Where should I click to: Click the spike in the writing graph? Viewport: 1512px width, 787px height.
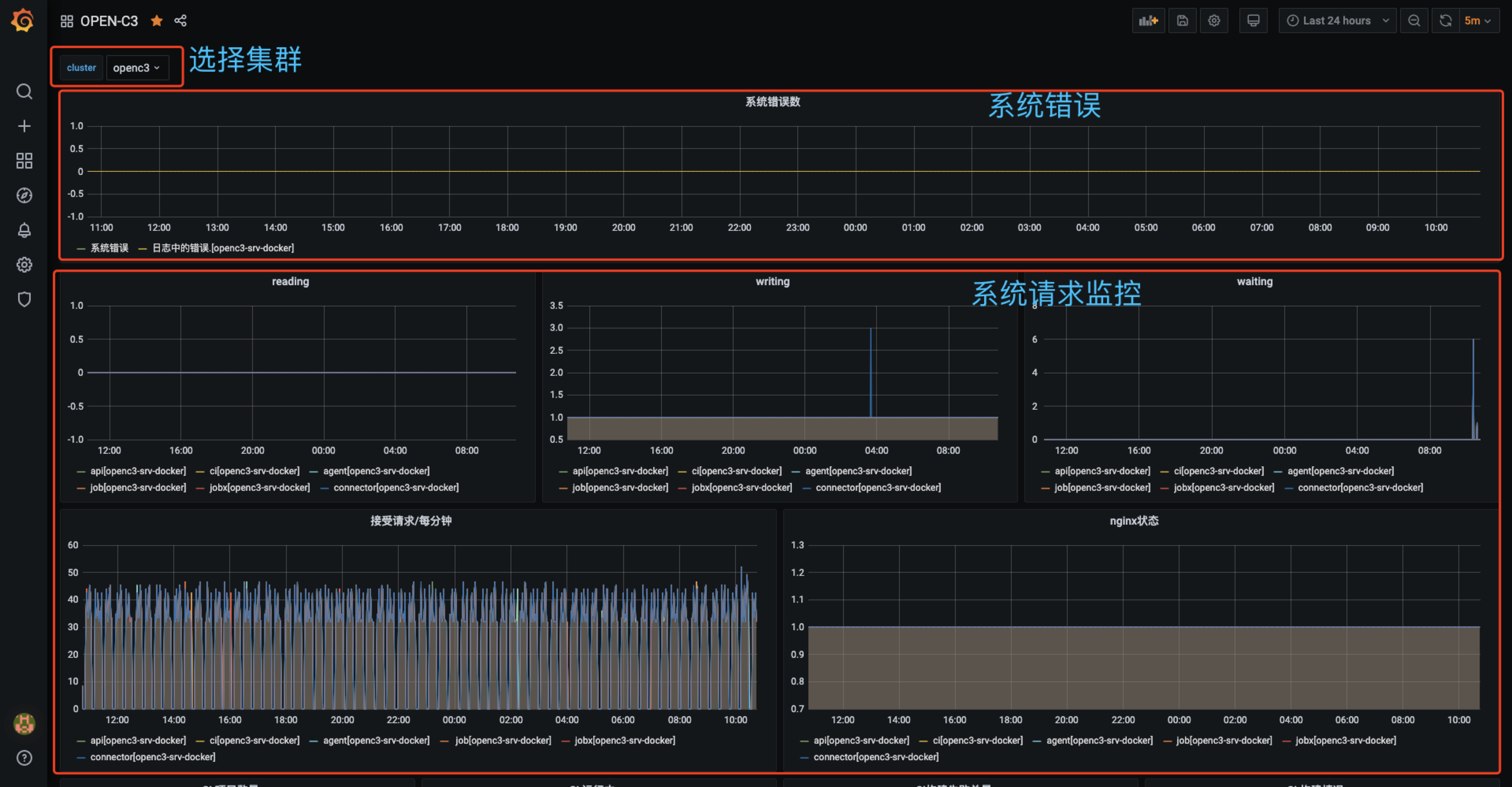[871, 372]
